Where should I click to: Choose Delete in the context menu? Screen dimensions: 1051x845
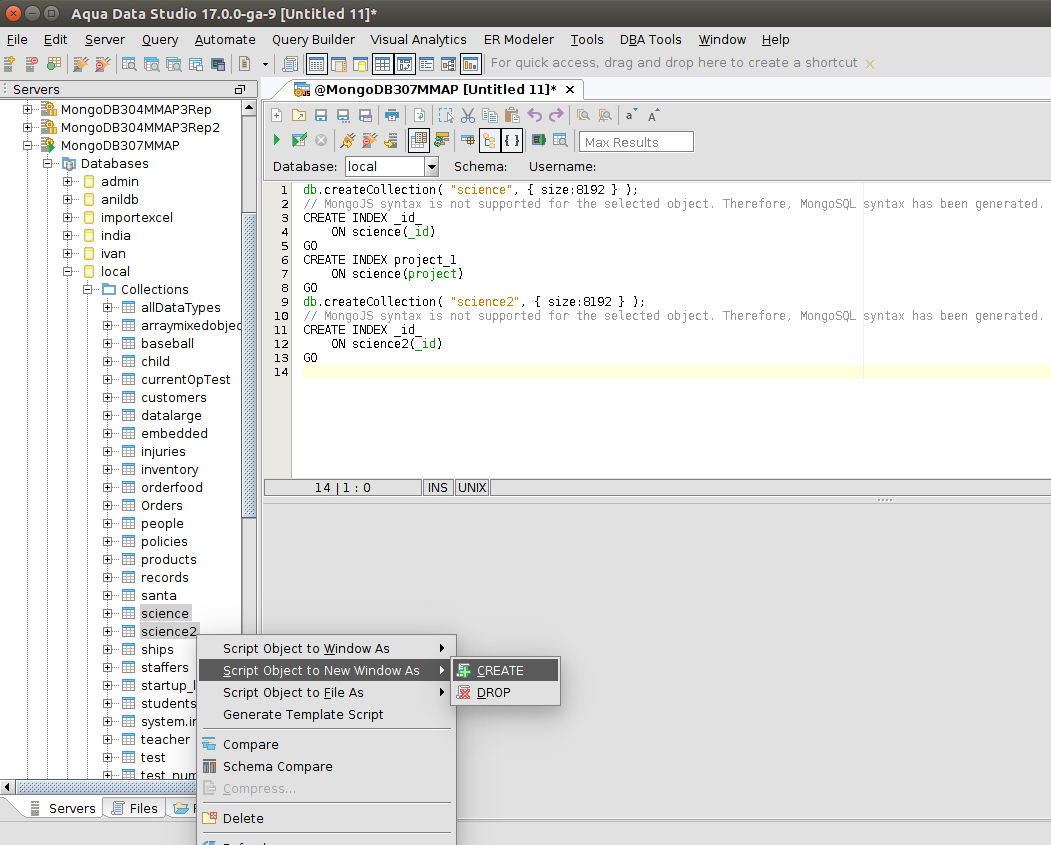[x=326, y=818]
